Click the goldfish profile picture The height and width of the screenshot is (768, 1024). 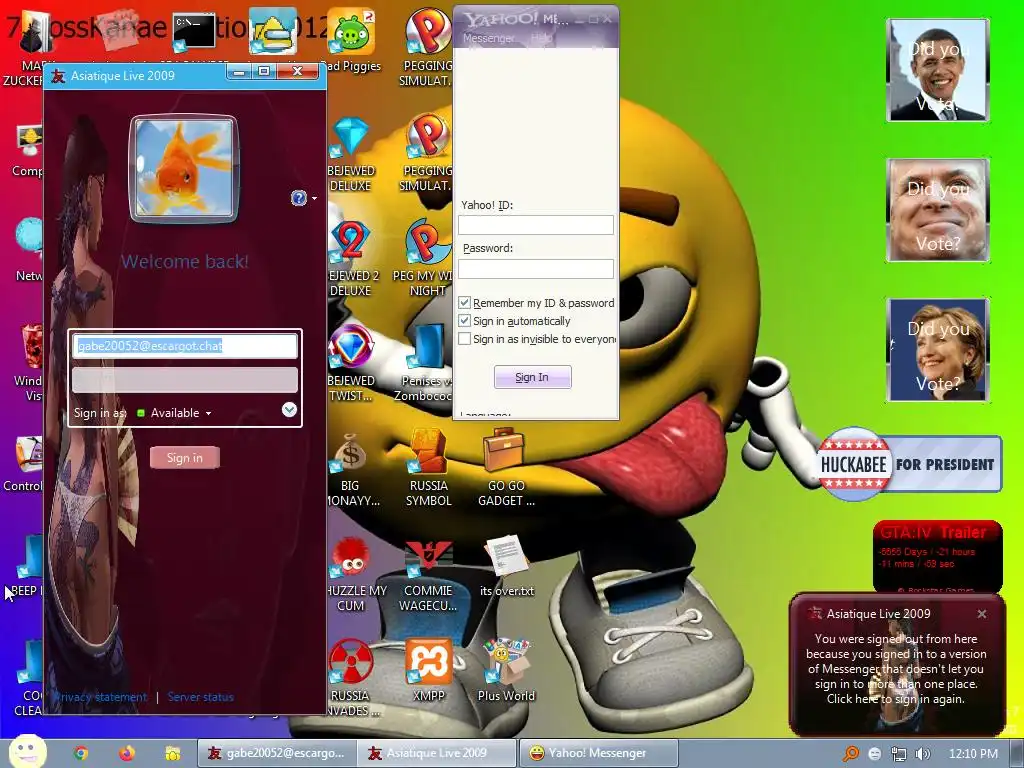click(x=184, y=168)
